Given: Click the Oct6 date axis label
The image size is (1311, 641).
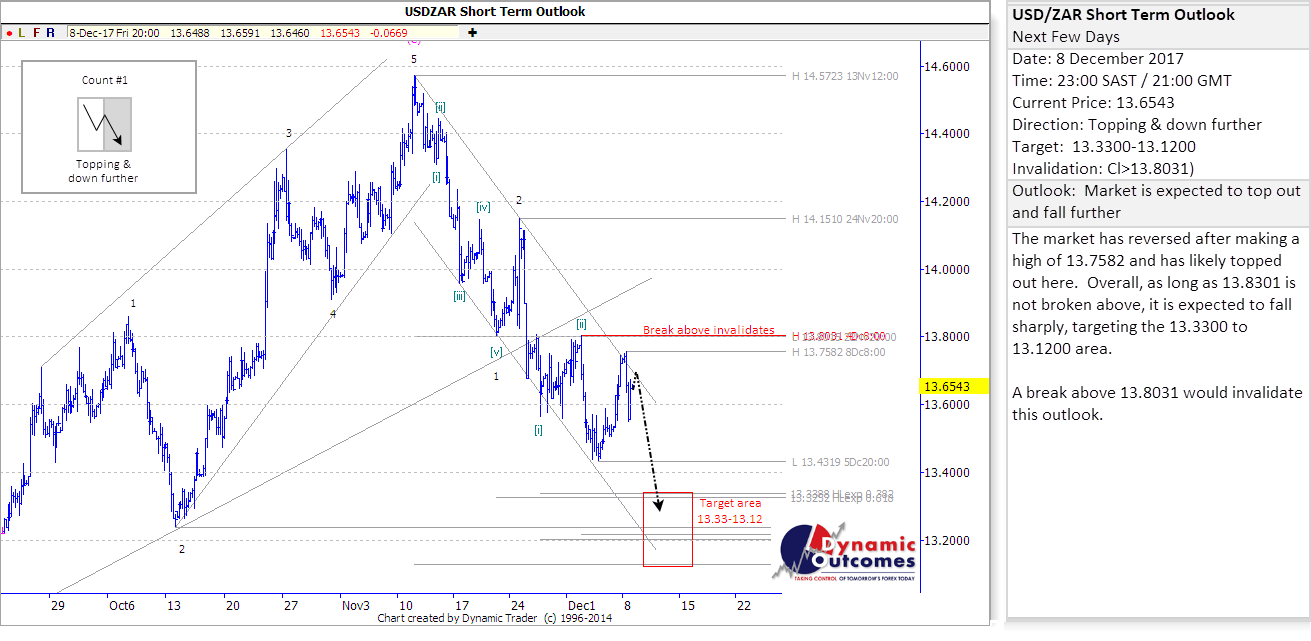Looking at the screenshot, I should [x=122, y=606].
